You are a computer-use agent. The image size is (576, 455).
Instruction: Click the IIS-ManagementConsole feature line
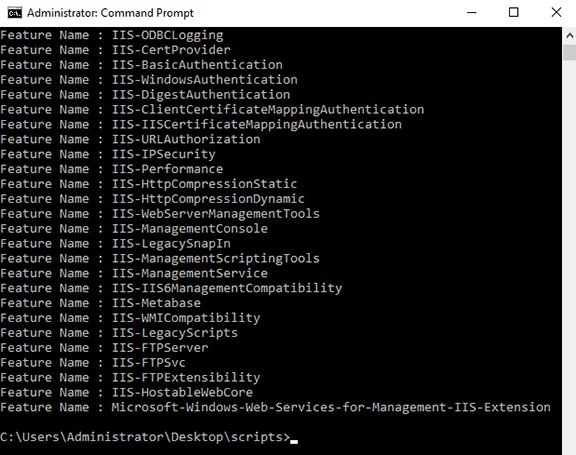(x=134, y=228)
